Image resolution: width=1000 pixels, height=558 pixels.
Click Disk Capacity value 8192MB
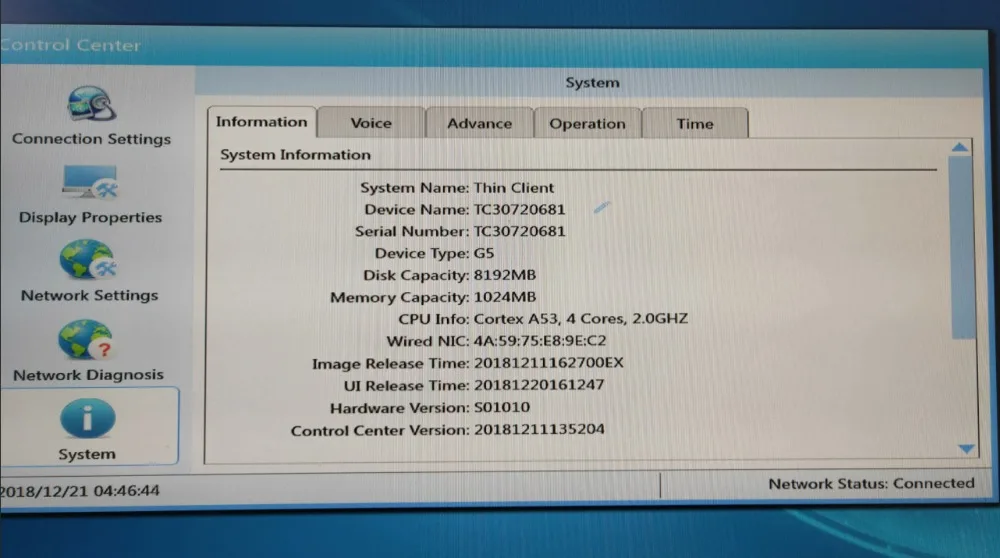click(x=504, y=275)
